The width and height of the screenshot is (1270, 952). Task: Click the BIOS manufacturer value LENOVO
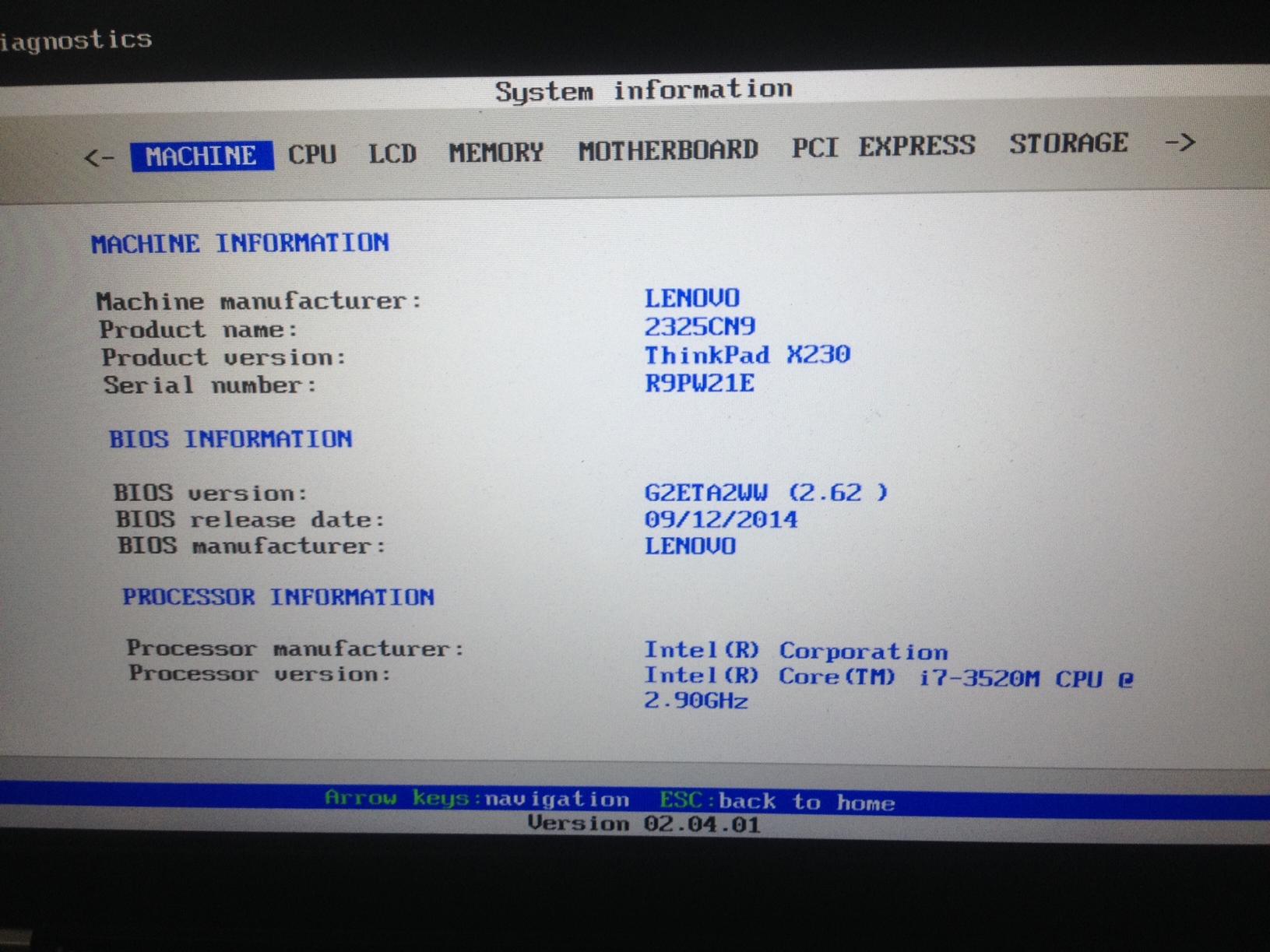[690, 546]
